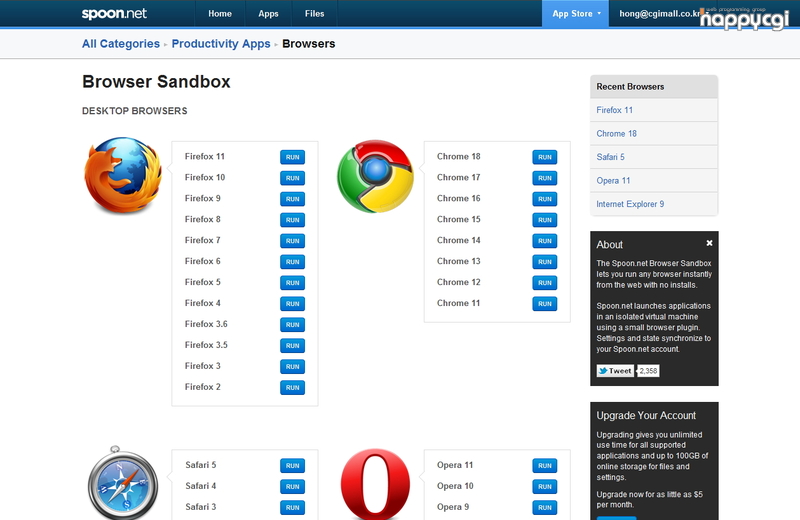Click the Opera 10 label text
This screenshot has width=800, height=520.
(455, 486)
